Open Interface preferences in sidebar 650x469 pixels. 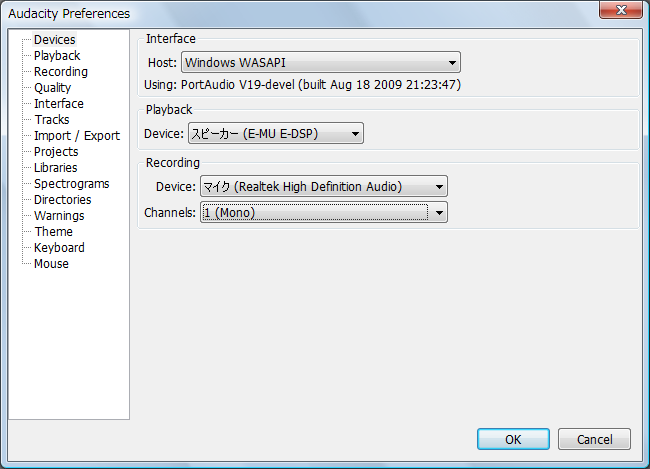[58, 104]
